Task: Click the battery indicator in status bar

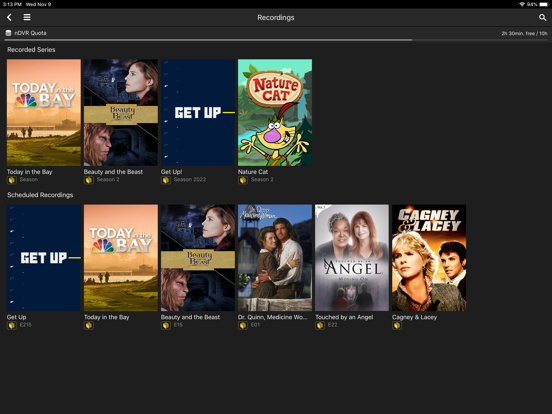Action: pos(543,4)
